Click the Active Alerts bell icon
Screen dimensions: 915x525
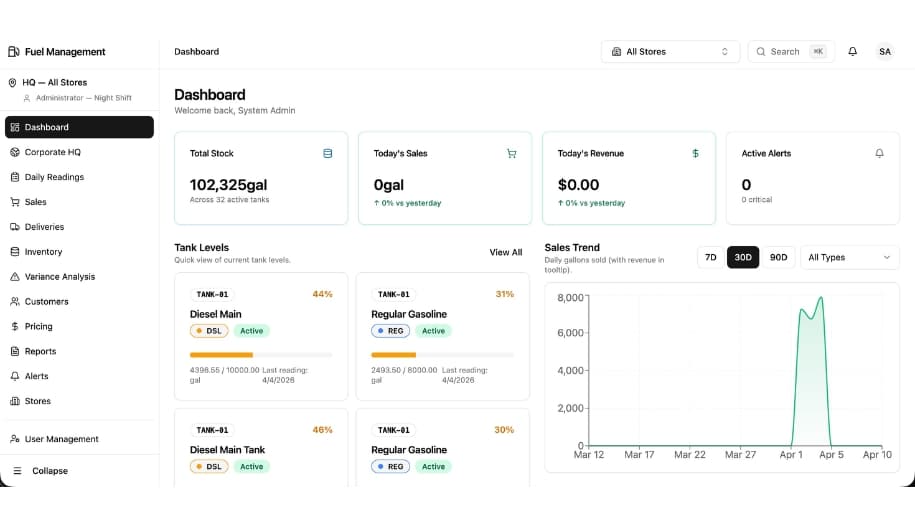click(879, 153)
